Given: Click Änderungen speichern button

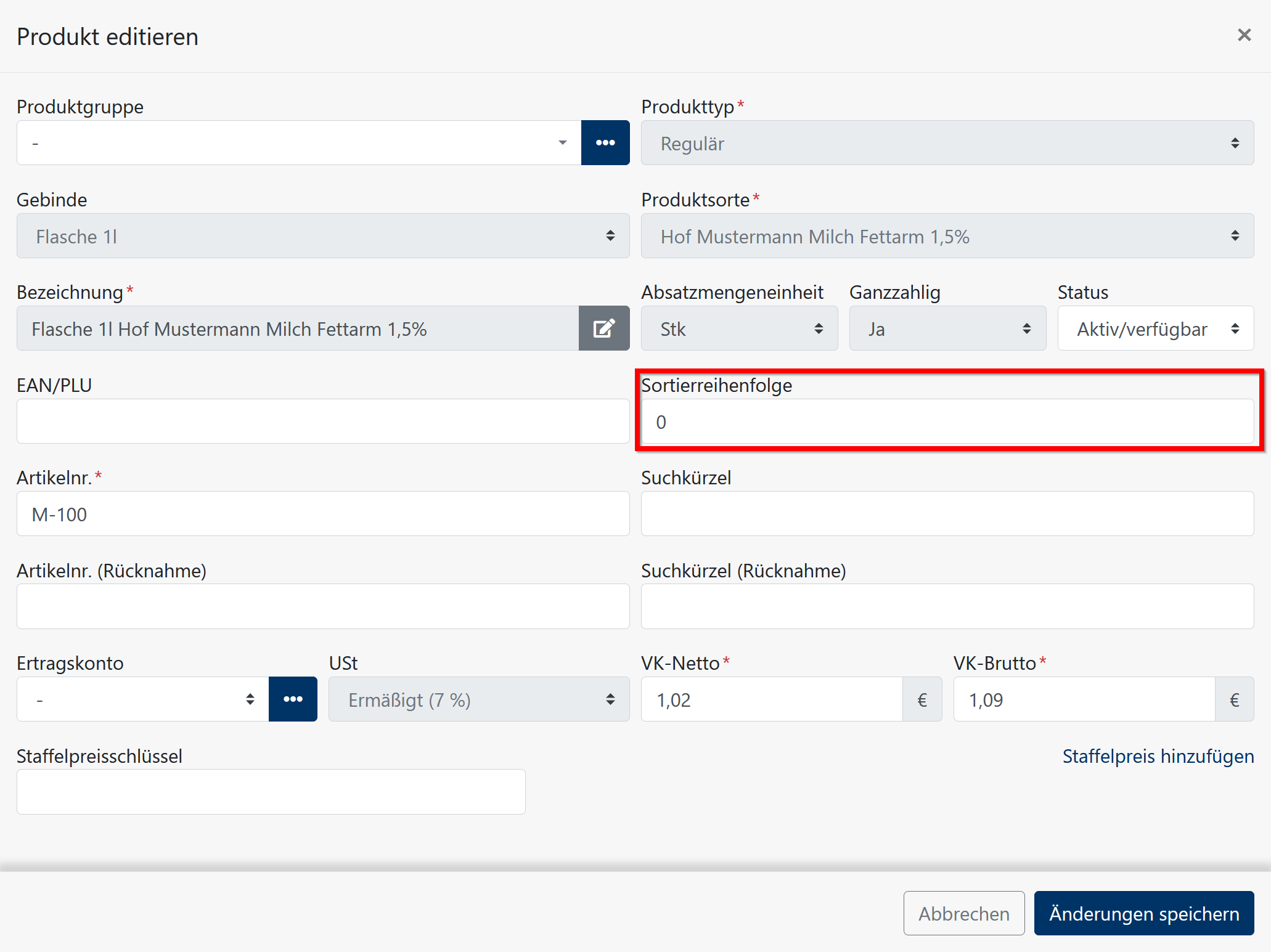Looking at the screenshot, I should (x=1144, y=913).
